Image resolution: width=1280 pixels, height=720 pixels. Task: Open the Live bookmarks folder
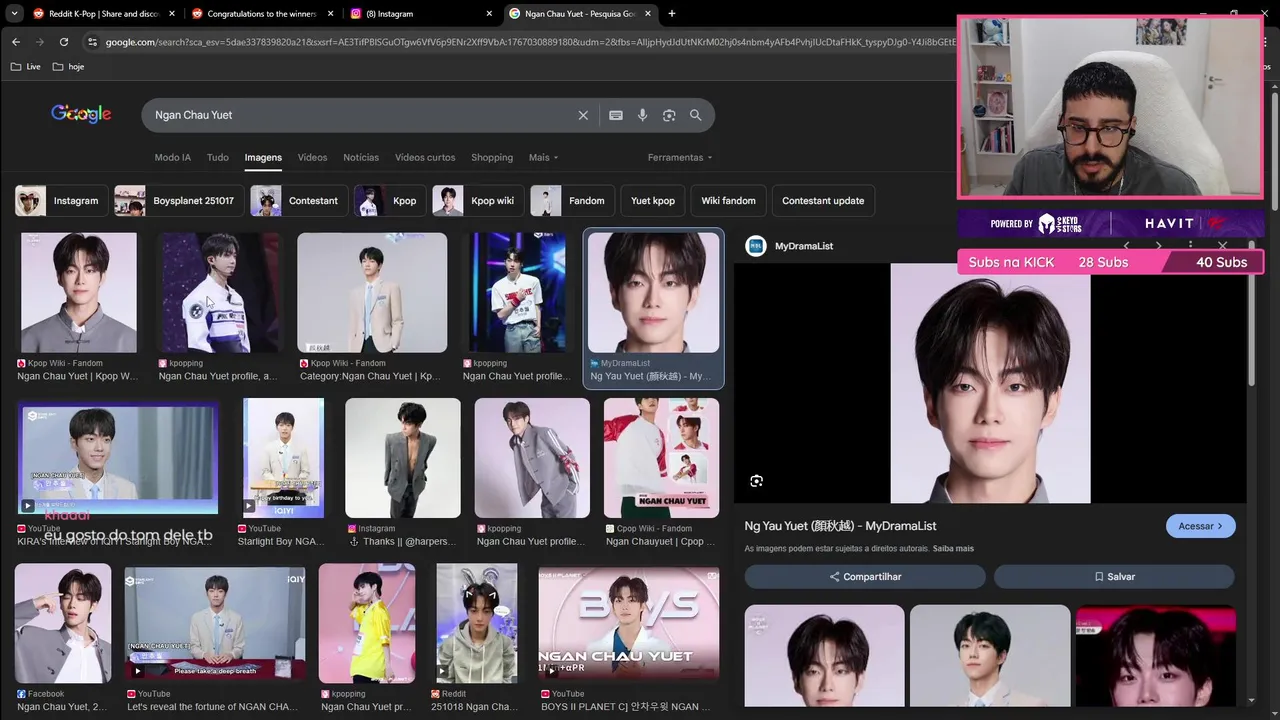point(26,67)
